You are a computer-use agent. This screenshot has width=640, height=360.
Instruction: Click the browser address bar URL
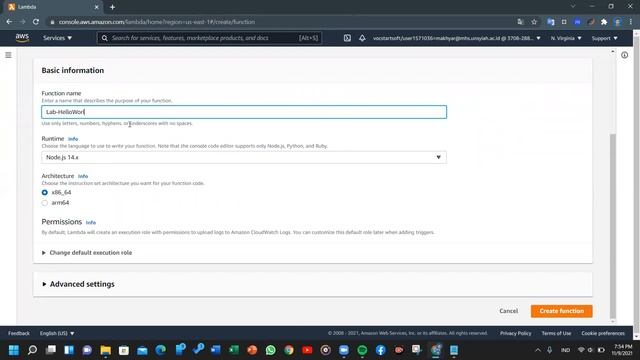157,22
